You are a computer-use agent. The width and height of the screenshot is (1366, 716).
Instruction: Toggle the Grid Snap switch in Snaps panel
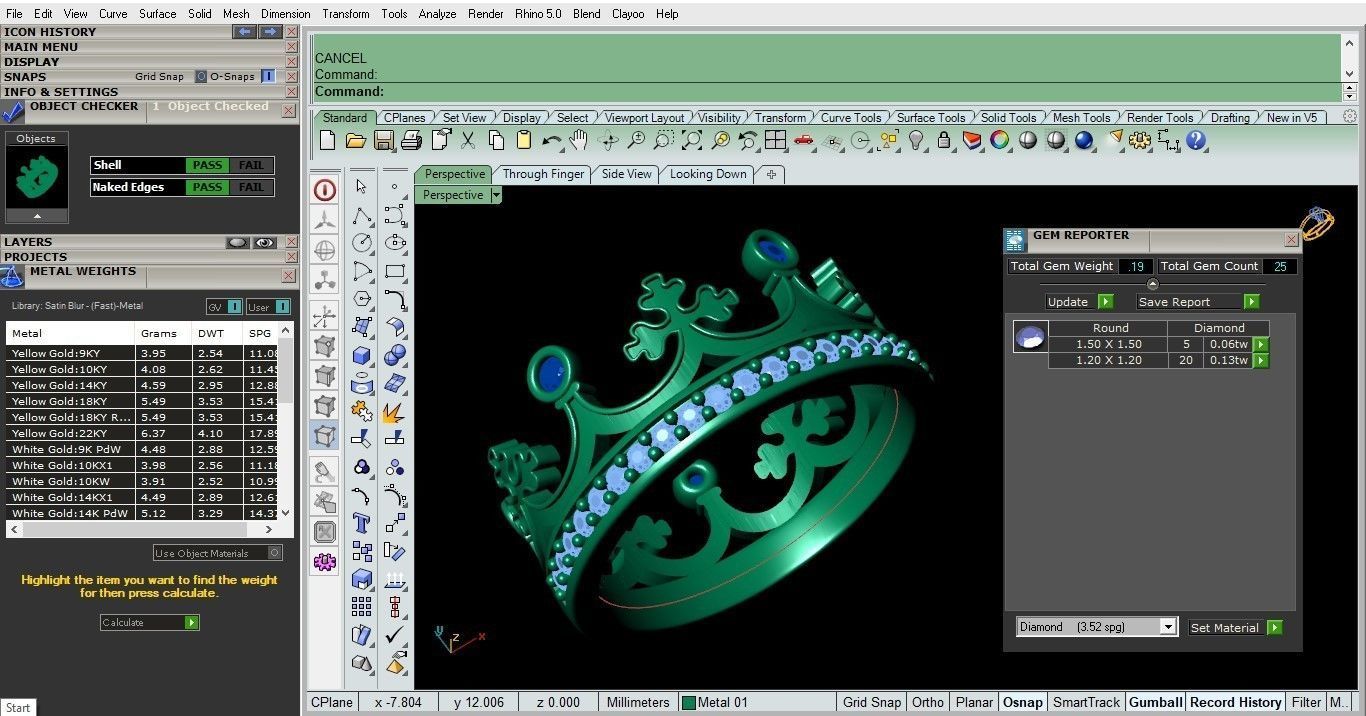point(201,76)
